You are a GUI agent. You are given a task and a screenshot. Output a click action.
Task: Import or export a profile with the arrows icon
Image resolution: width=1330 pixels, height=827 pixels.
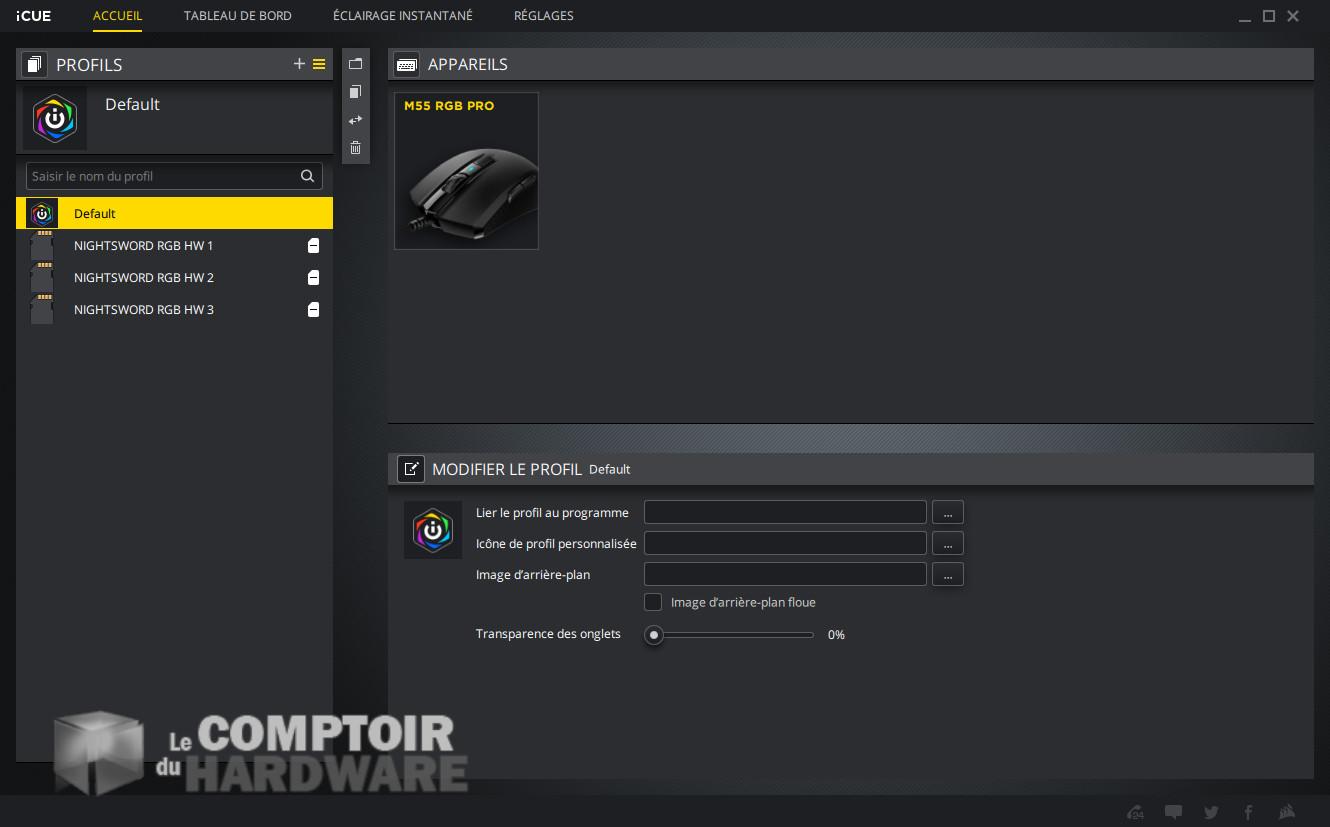355,119
